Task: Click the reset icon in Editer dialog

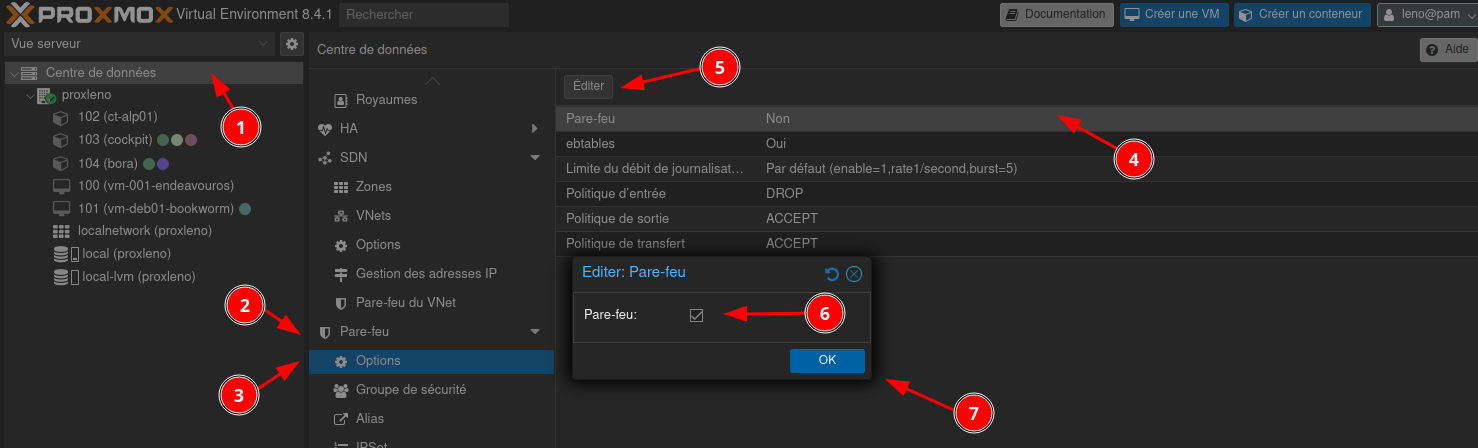Action: pyautogui.click(x=831, y=274)
